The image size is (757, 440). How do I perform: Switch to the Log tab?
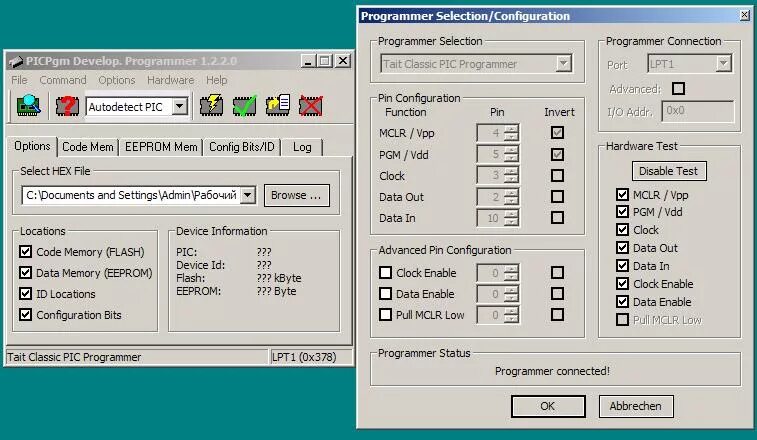(302, 147)
